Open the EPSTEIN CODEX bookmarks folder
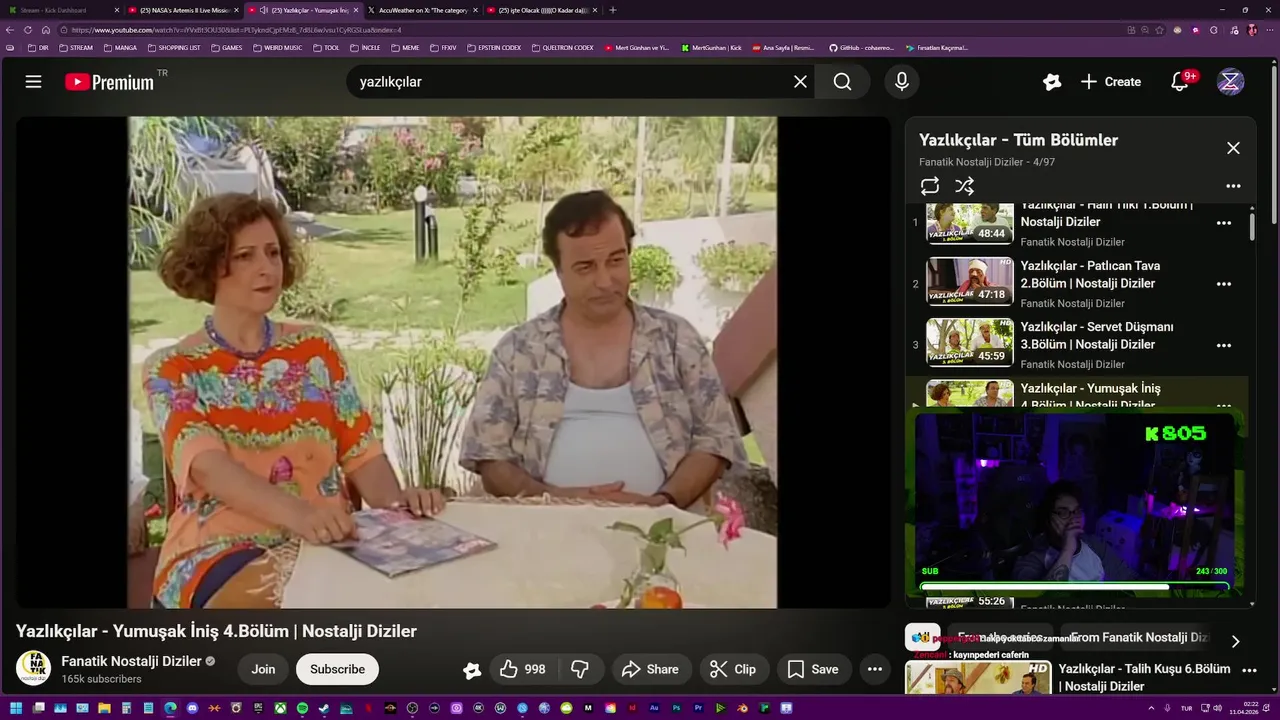Screen dimensions: 1280x720 (x=495, y=47)
